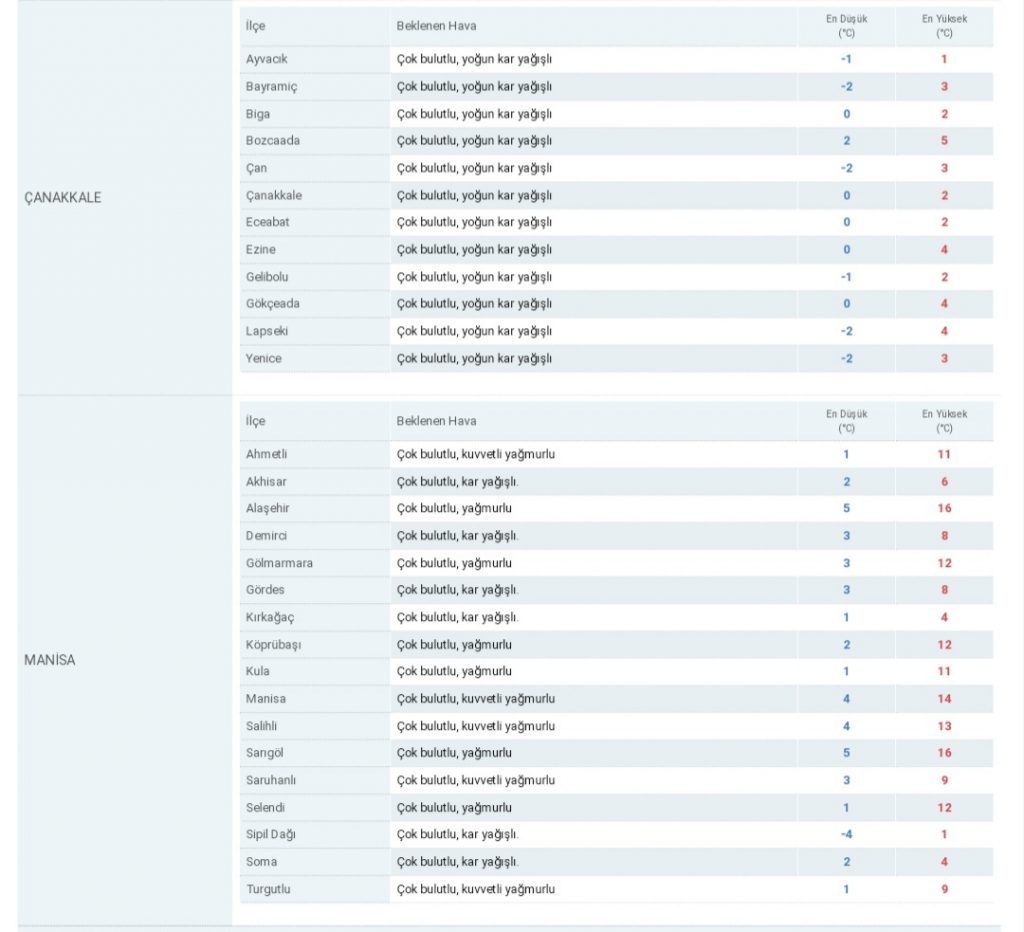
Task: Click En Düşük header in Çanakkale table
Action: click(846, 26)
